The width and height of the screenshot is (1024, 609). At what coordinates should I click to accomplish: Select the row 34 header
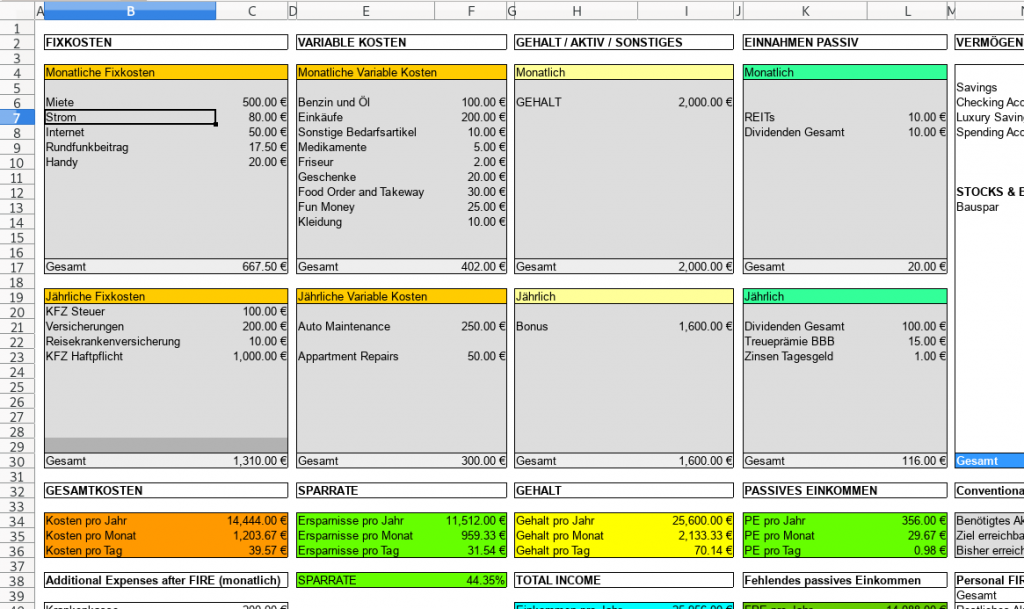tap(17, 521)
